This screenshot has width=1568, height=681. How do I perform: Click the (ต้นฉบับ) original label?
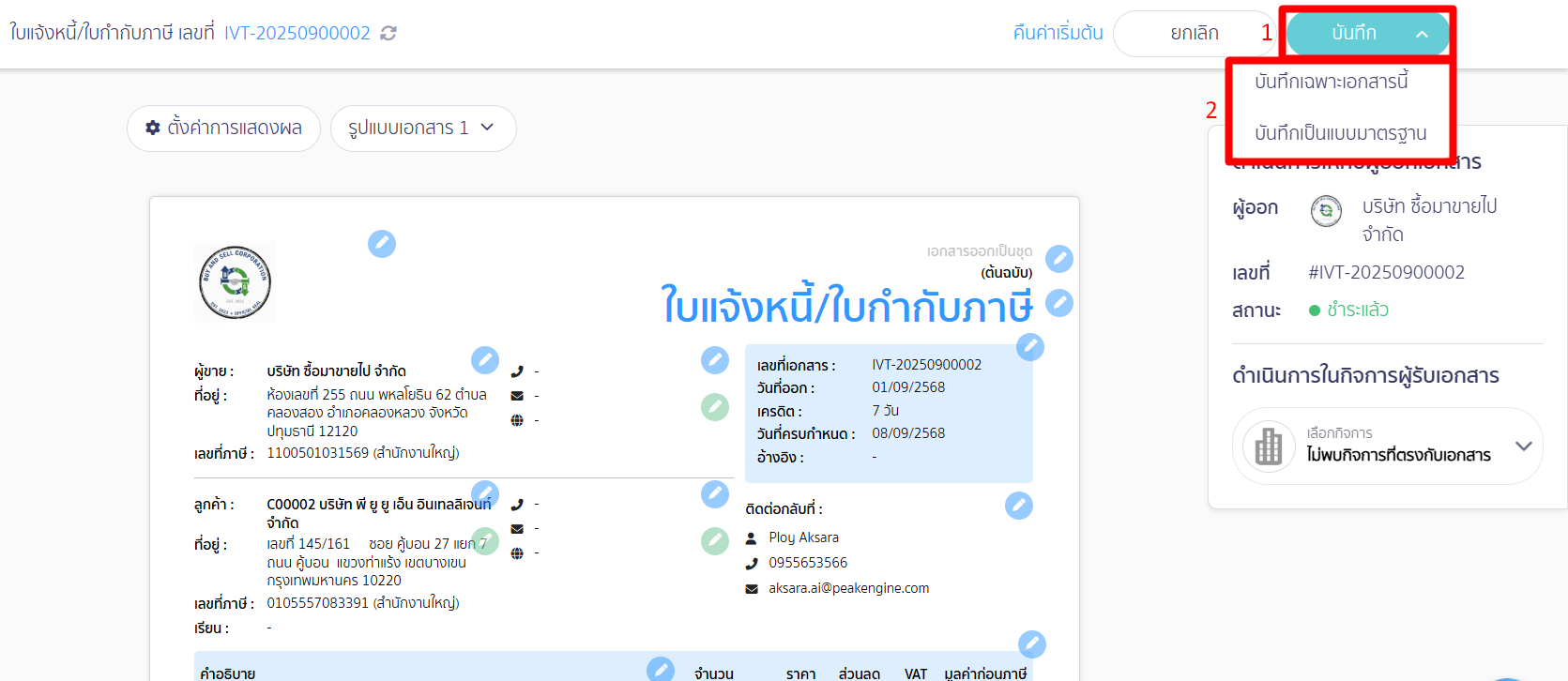(1007, 273)
